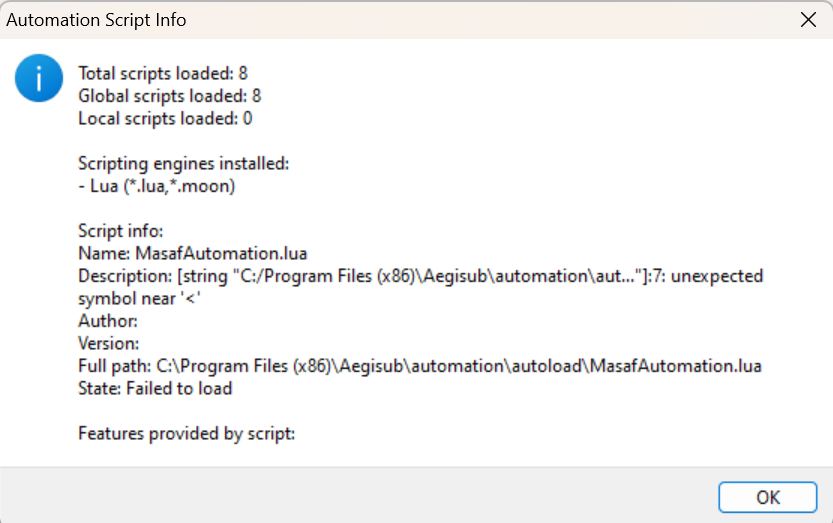Click the 'Local scripts loaded: 0' line
Viewport: 833px width, 523px height.
(x=165, y=119)
